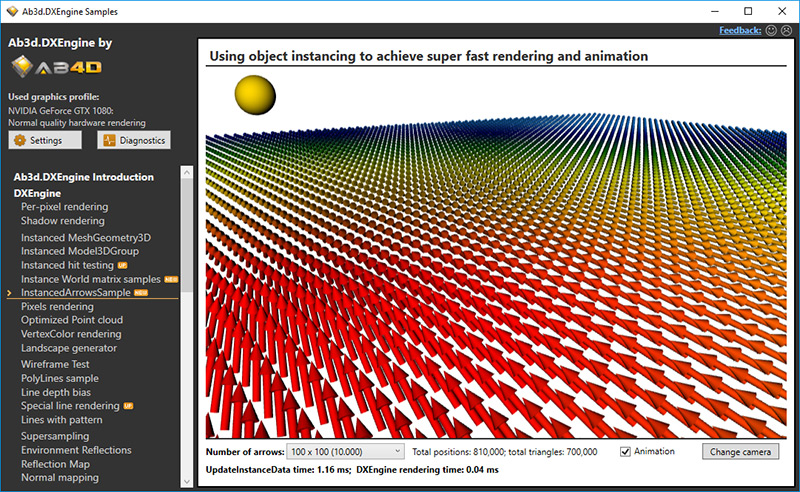
Task: Open the Shadow rendering sample
Action: [x=62, y=221]
